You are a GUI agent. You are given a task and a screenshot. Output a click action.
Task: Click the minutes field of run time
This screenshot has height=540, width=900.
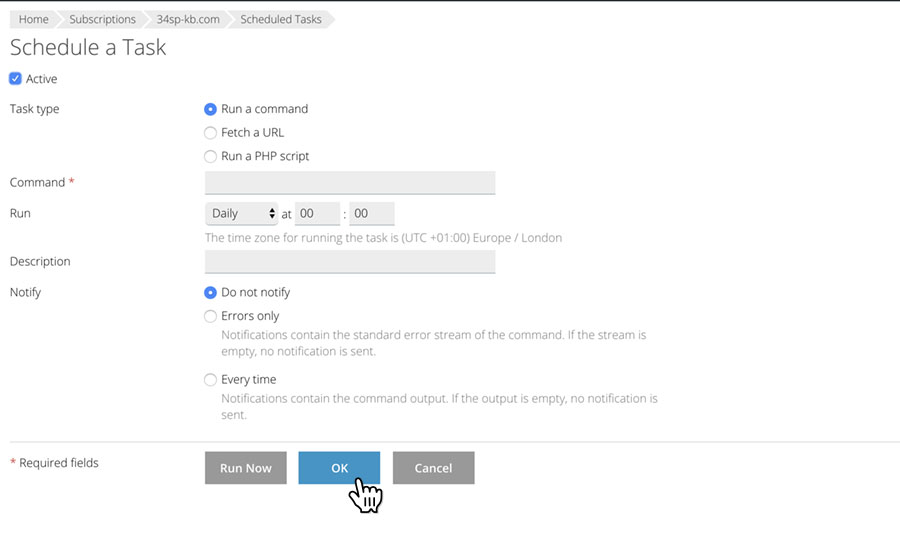[x=372, y=213]
